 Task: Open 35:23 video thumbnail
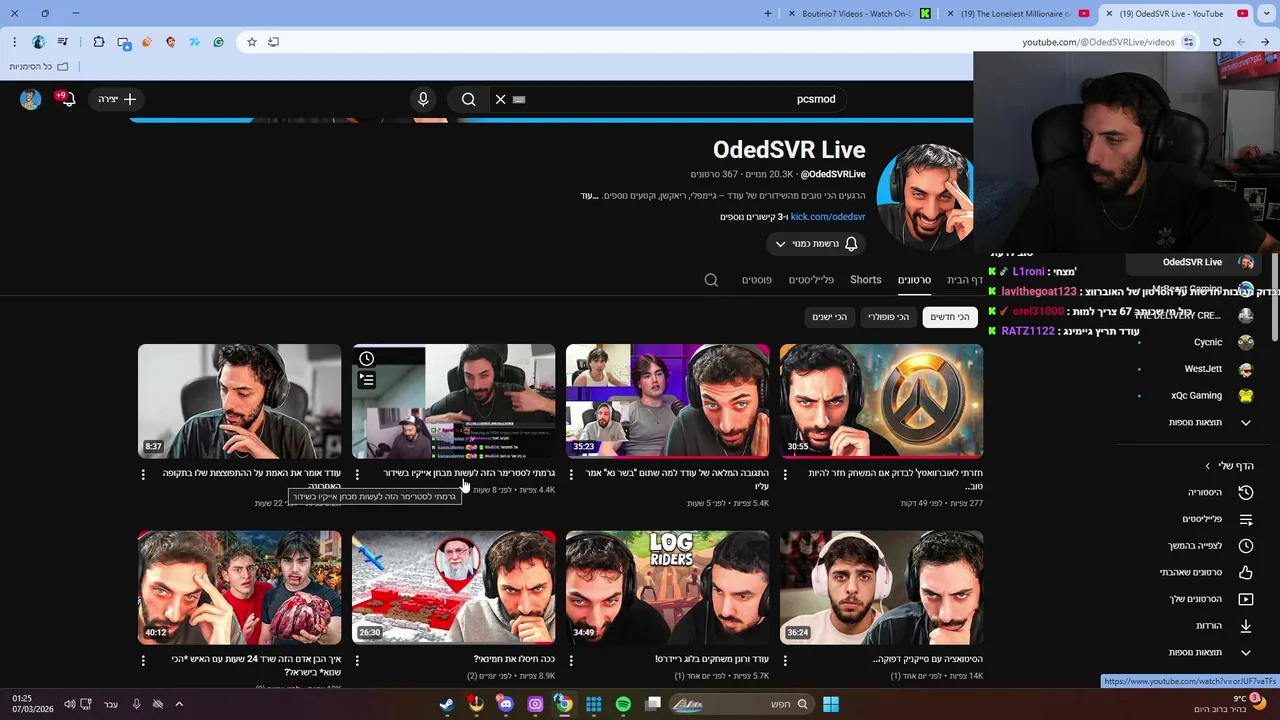pos(667,401)
